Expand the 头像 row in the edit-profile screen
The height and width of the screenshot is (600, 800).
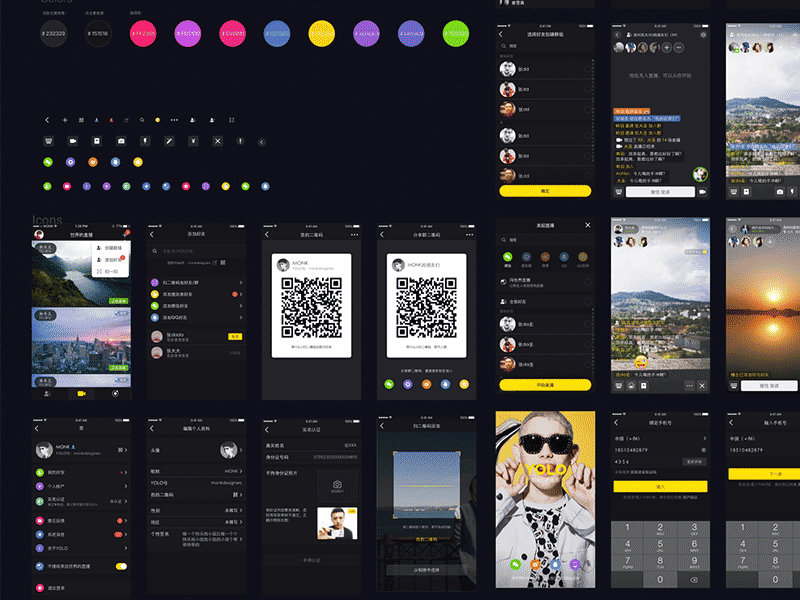(x=196, y=450)
